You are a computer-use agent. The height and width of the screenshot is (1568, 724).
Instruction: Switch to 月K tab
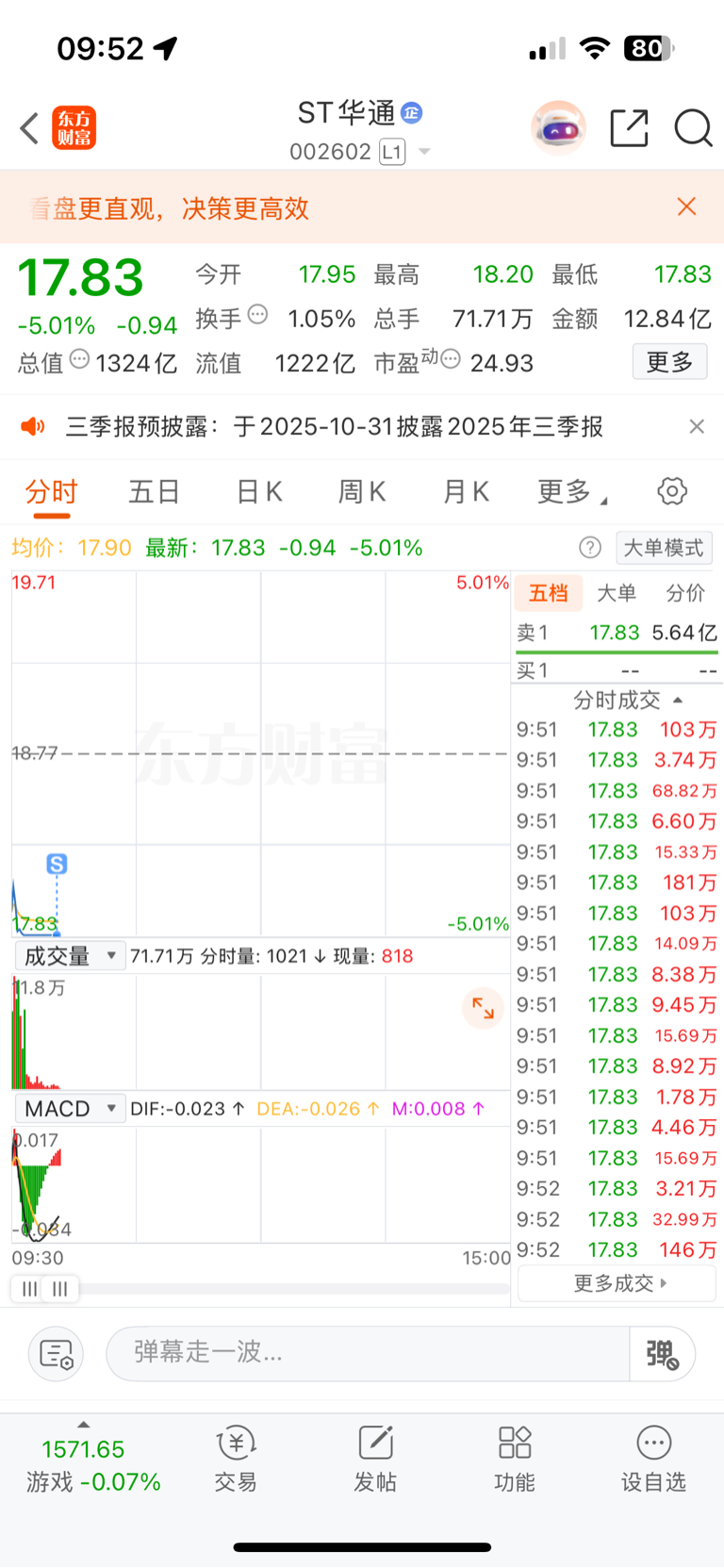(x=466, y=492)
